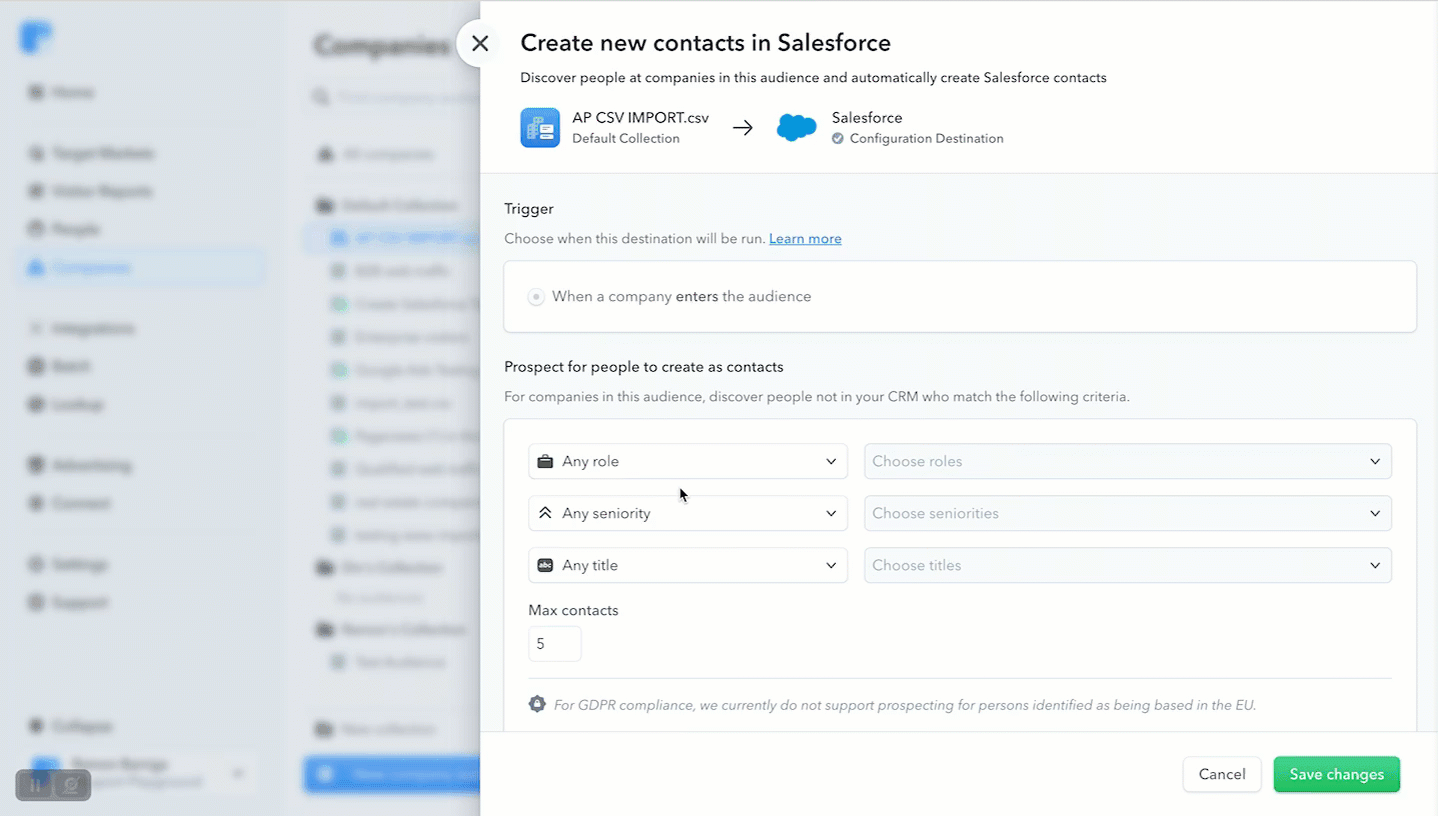The height and width of the screenshot is (816, 1438).
Task: Click the arrow icon between source and Salesforce
Action: tap(742, 128)
